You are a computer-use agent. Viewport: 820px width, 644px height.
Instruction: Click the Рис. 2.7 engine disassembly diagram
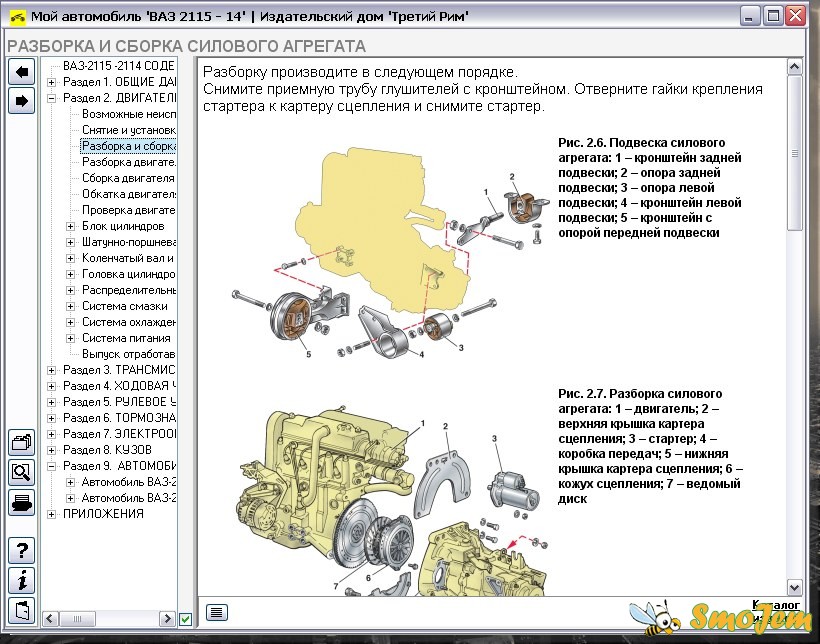point(391,500)
